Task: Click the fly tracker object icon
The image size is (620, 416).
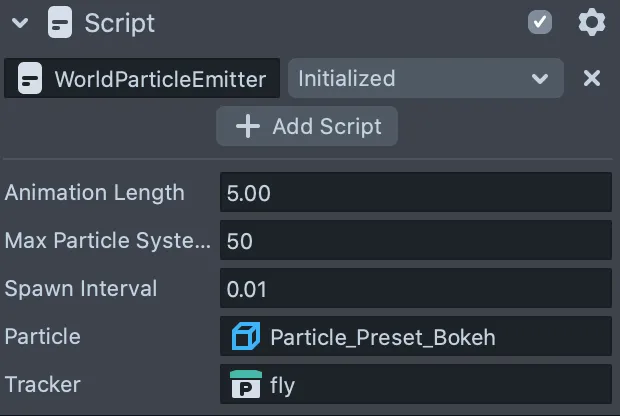Action: [246, 384]
